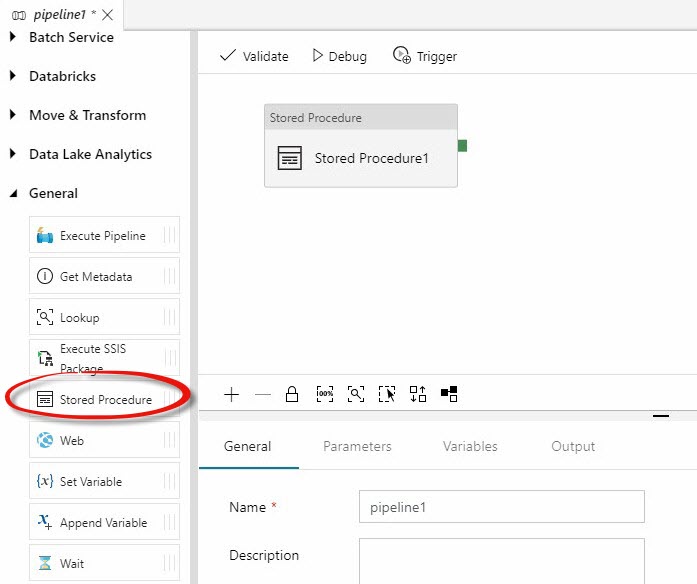The image size is (697, 584).
Task: Click the Debug button
Action: [340, 56]
